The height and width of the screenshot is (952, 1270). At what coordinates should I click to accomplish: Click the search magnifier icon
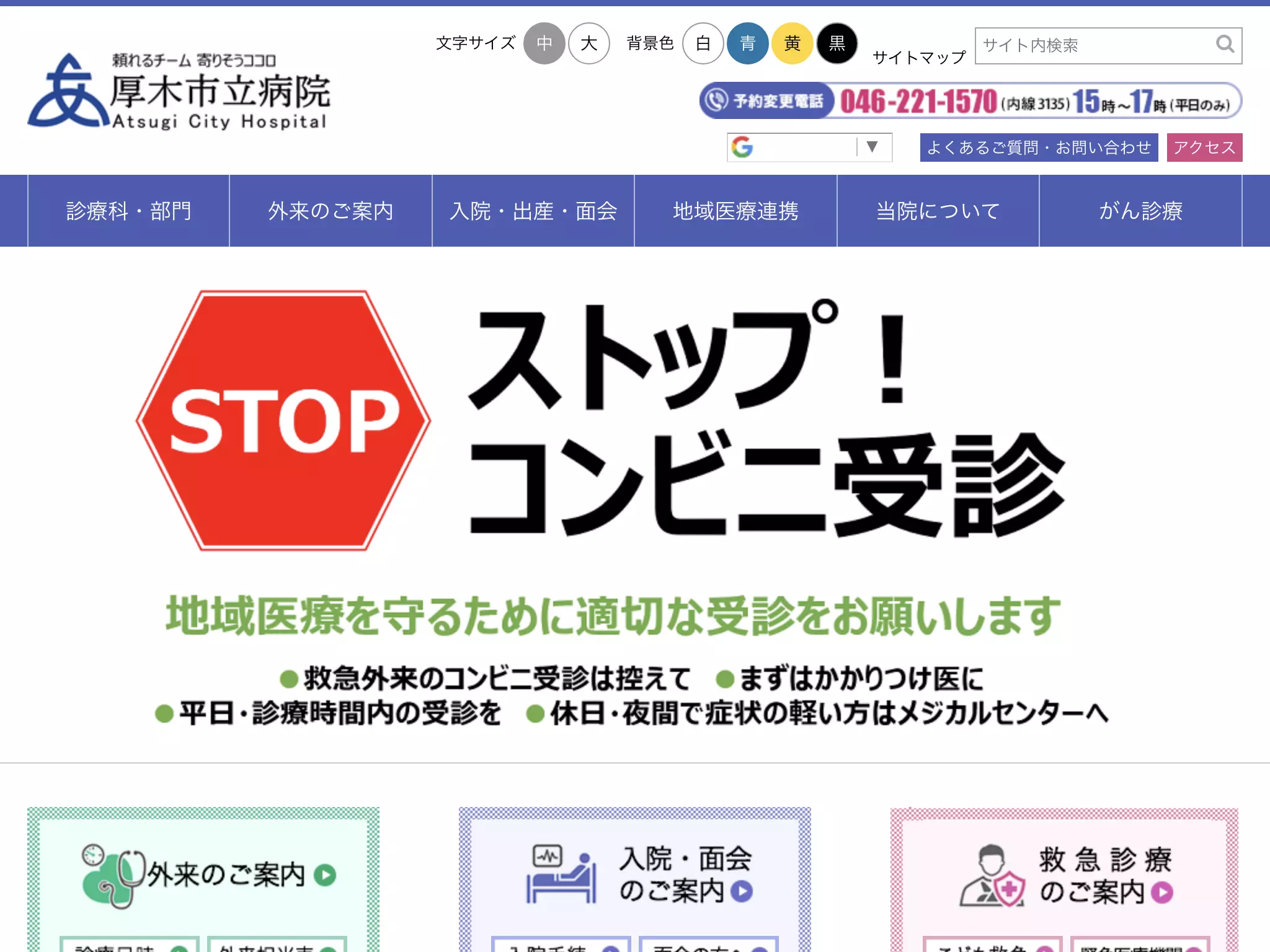click(1225, 44)
